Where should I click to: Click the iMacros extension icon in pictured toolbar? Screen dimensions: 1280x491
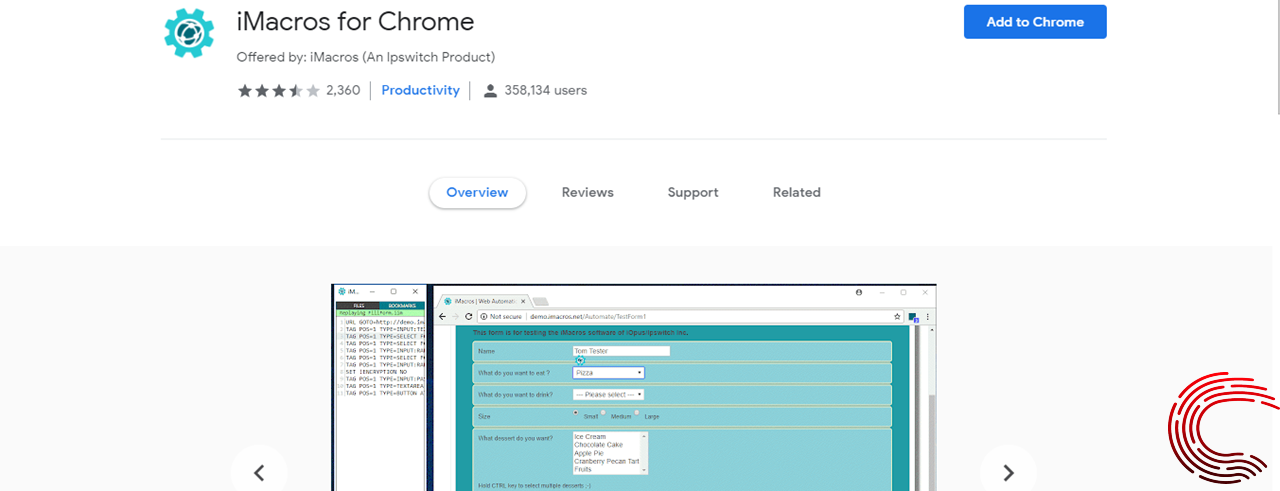tap(914, 317)
